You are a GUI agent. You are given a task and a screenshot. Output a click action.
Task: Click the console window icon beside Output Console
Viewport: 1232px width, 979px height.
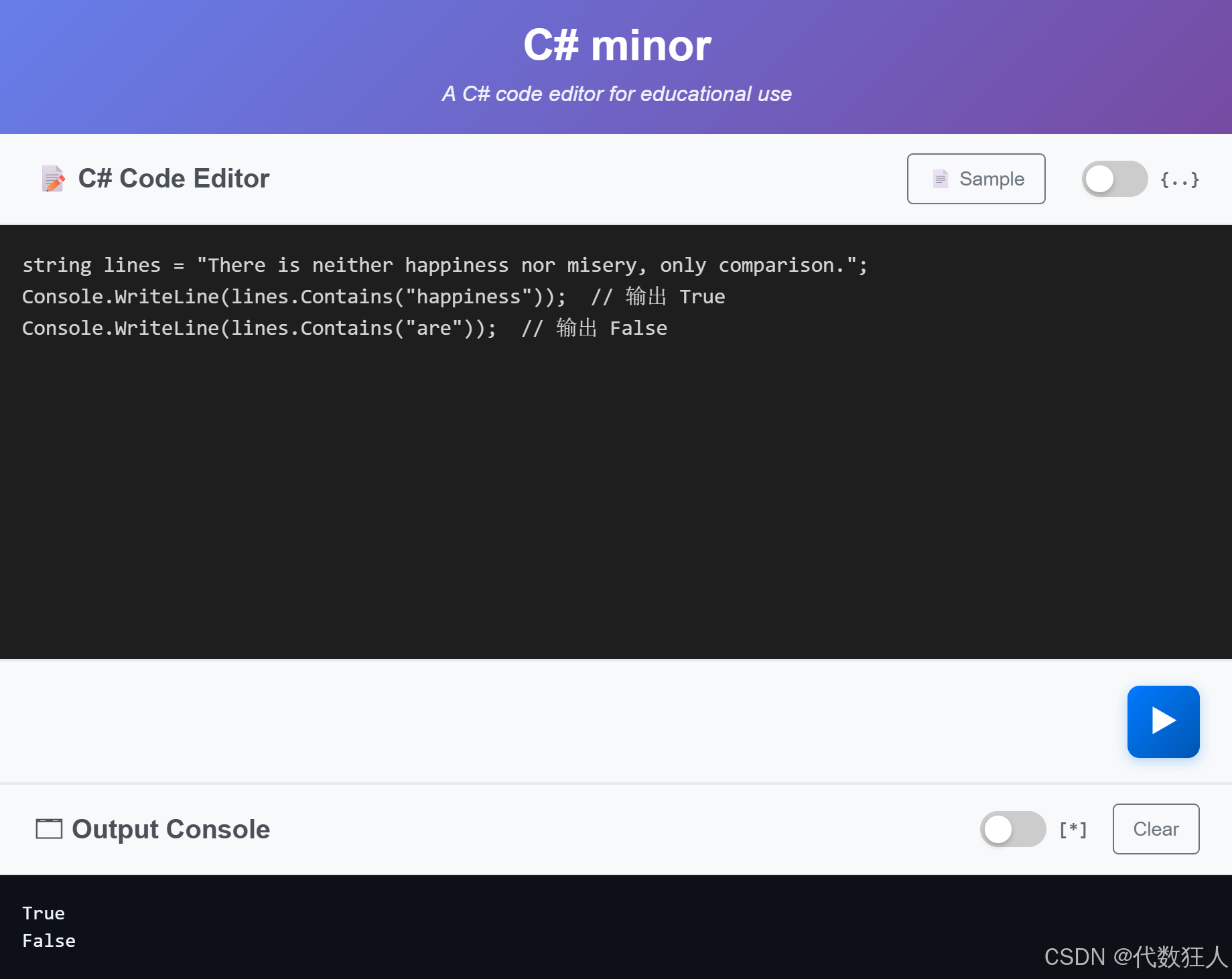click(x=49, y=829)
